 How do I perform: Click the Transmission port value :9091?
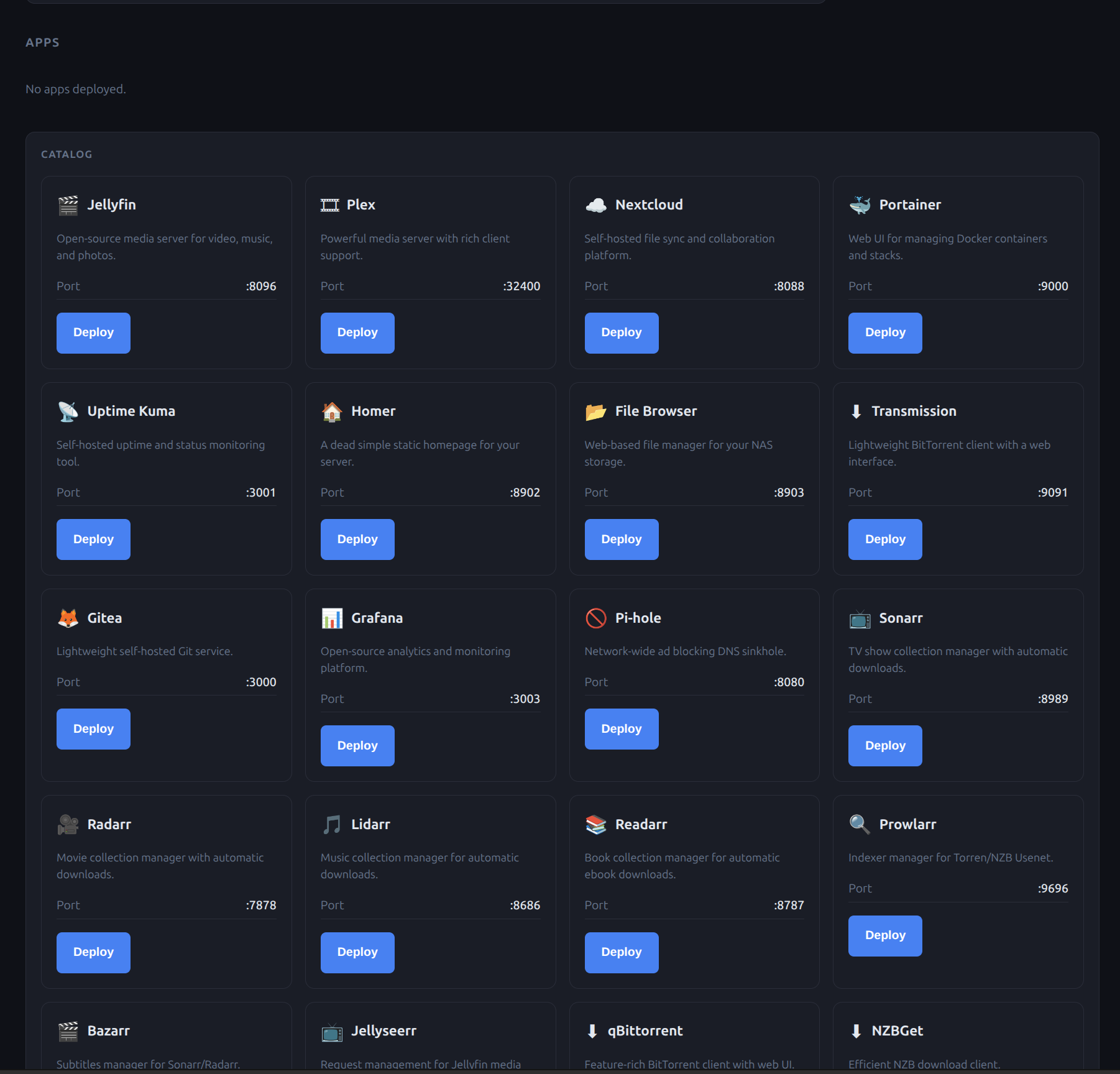tap(1053, 493)
